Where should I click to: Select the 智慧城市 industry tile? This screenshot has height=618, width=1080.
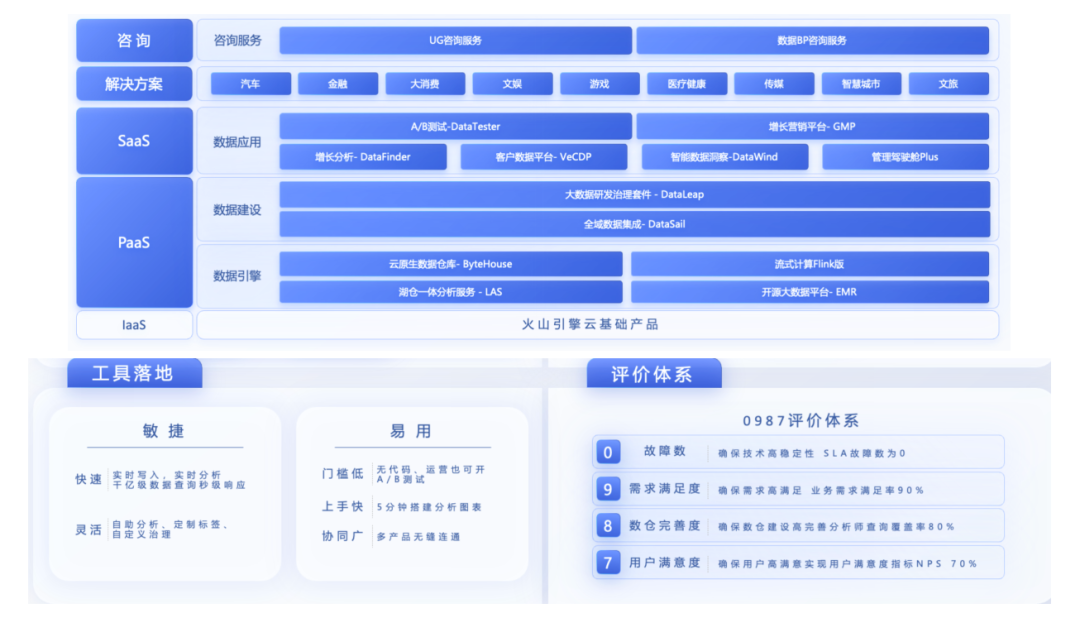[861, 84]
